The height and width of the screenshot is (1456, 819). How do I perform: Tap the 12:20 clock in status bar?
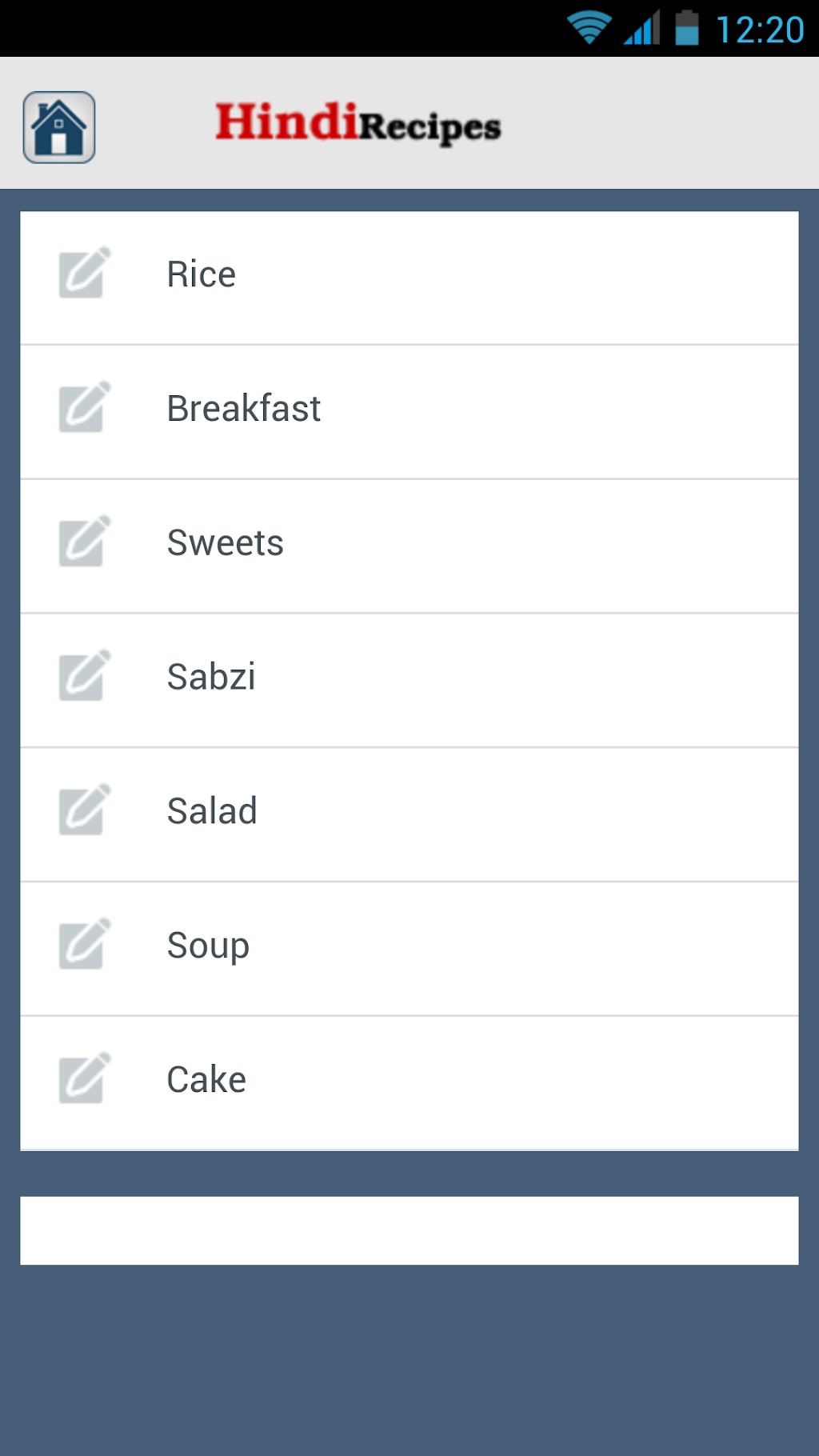pos(760,30)
